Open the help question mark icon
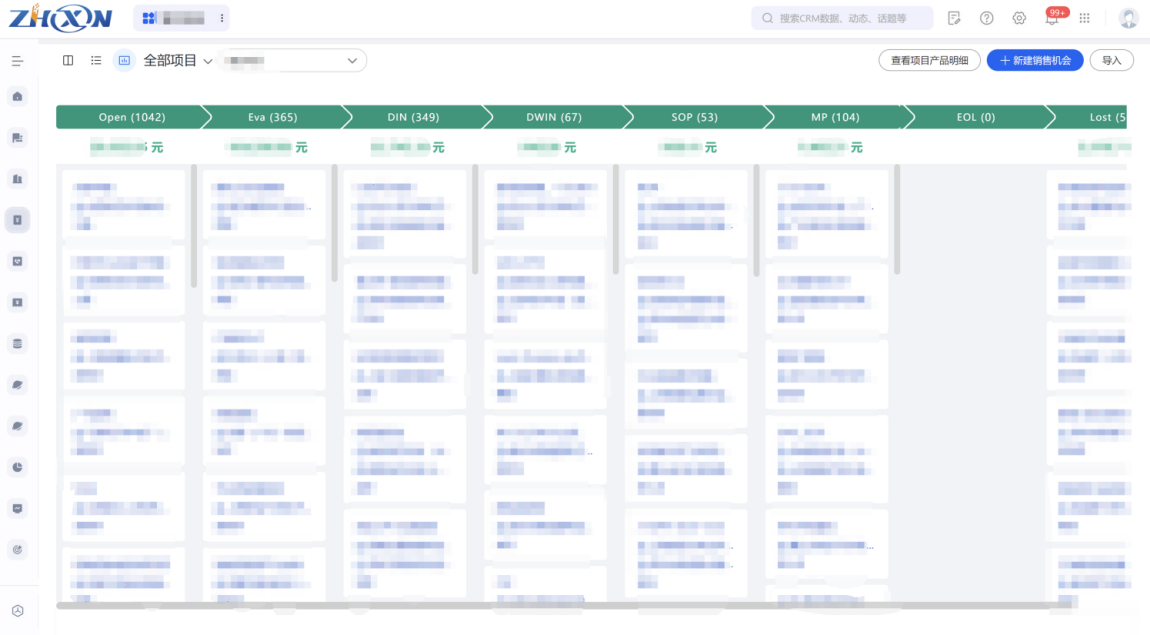 986,18
